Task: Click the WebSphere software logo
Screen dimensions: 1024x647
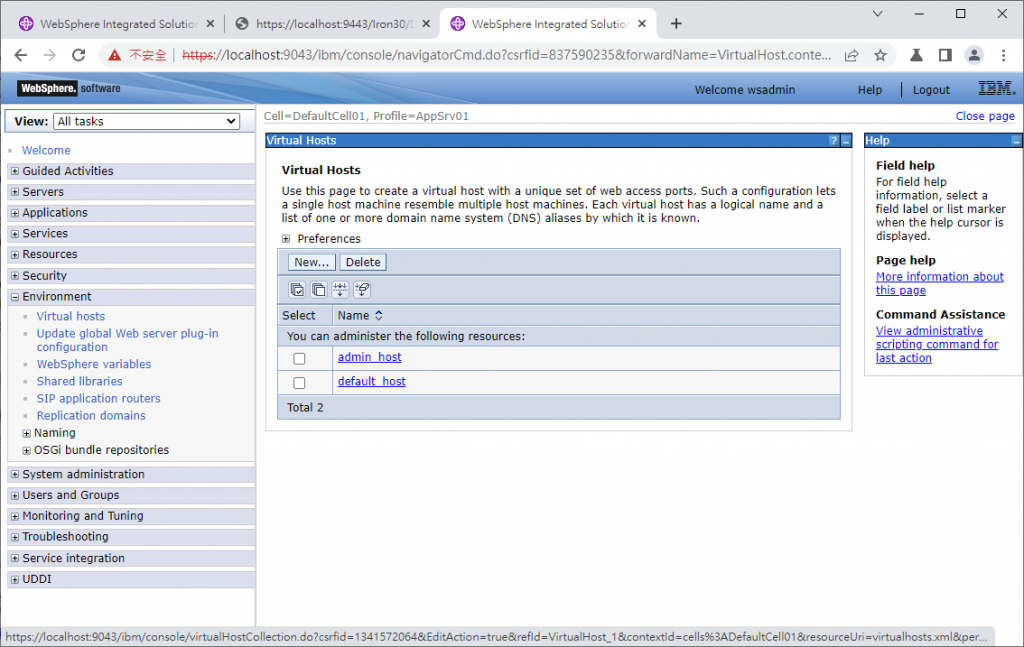Action: pos(69,88)
